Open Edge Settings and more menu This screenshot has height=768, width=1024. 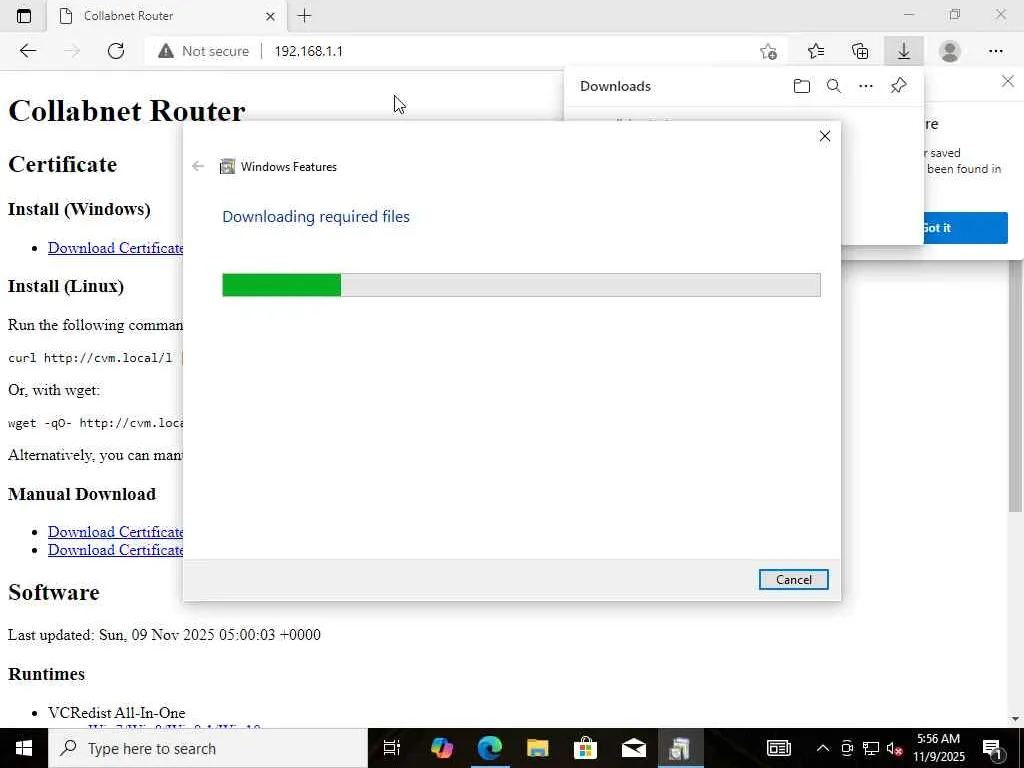pyautogui.click(x=995, y=51)
